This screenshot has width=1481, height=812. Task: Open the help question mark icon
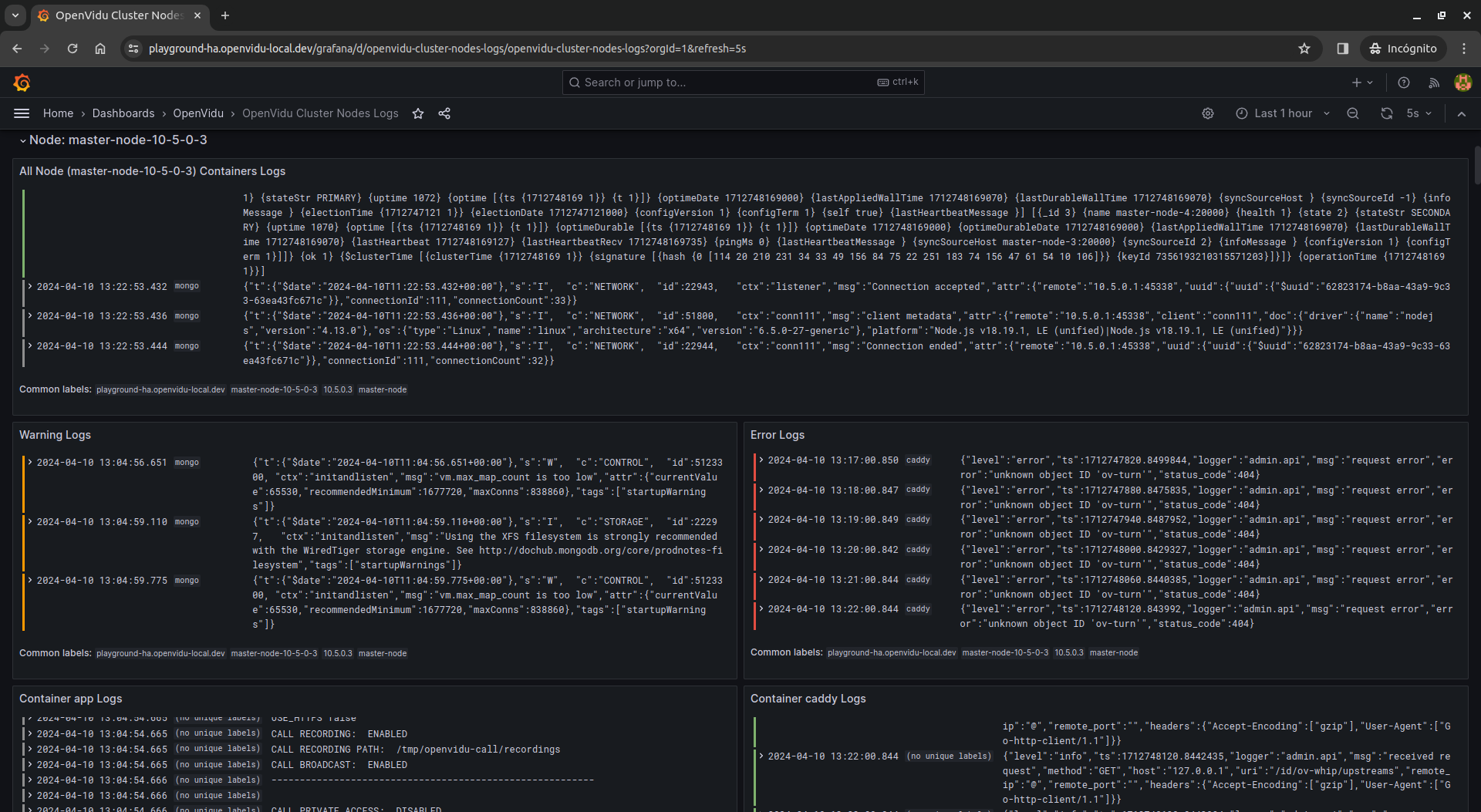(1404, 83)
